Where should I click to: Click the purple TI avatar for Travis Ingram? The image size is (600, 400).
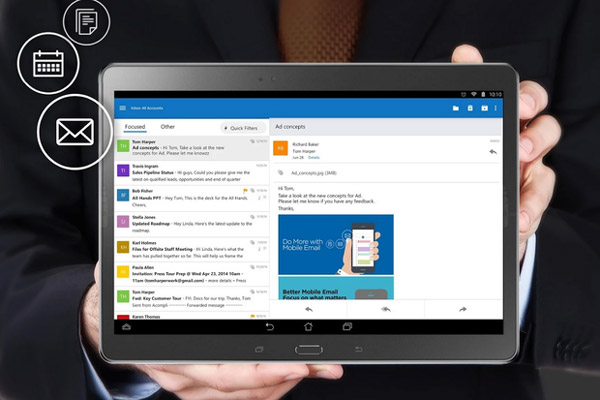point(123,171)
